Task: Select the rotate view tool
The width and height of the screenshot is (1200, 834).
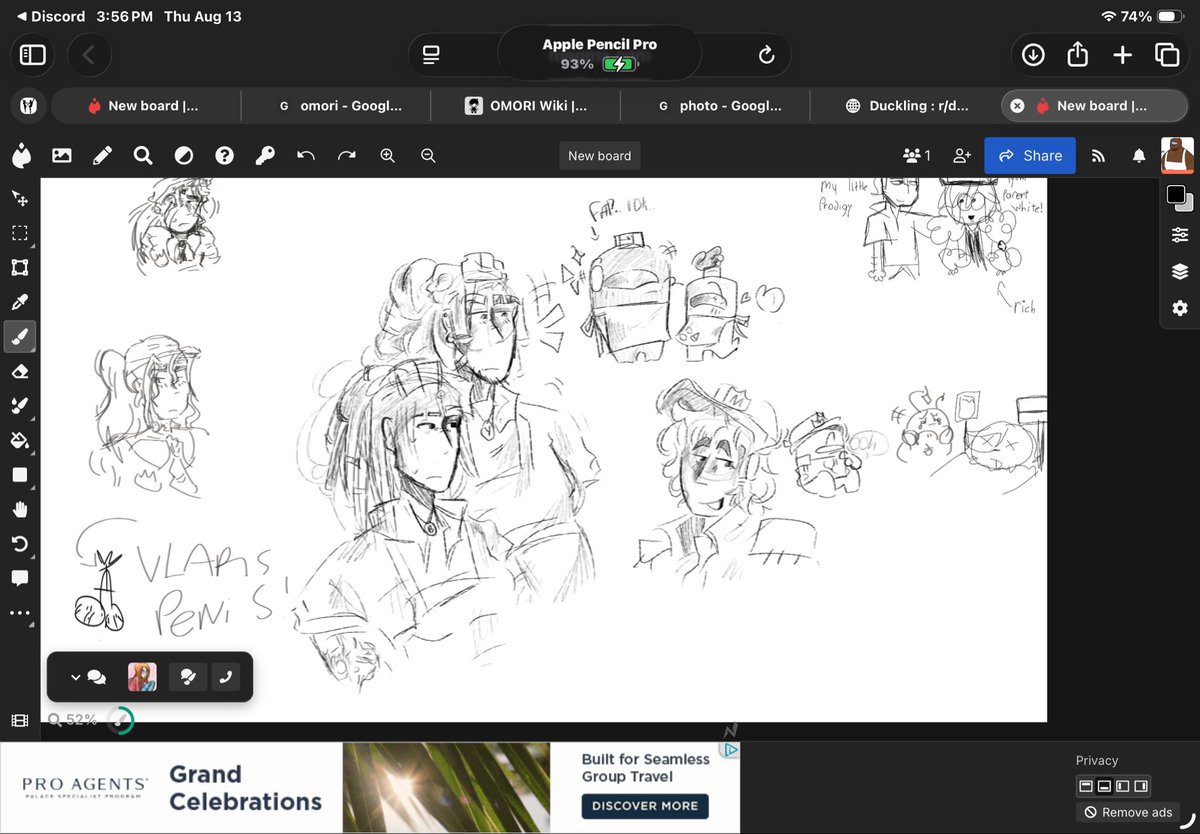Action: coord(19,544)
